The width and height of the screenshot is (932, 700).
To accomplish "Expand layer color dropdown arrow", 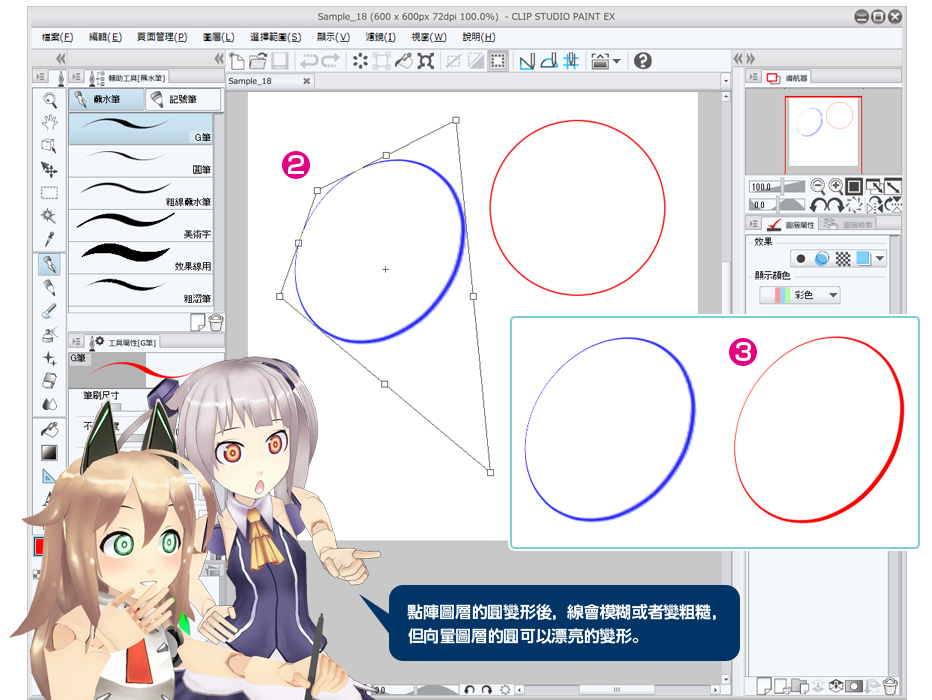I will tap(880, 258).
